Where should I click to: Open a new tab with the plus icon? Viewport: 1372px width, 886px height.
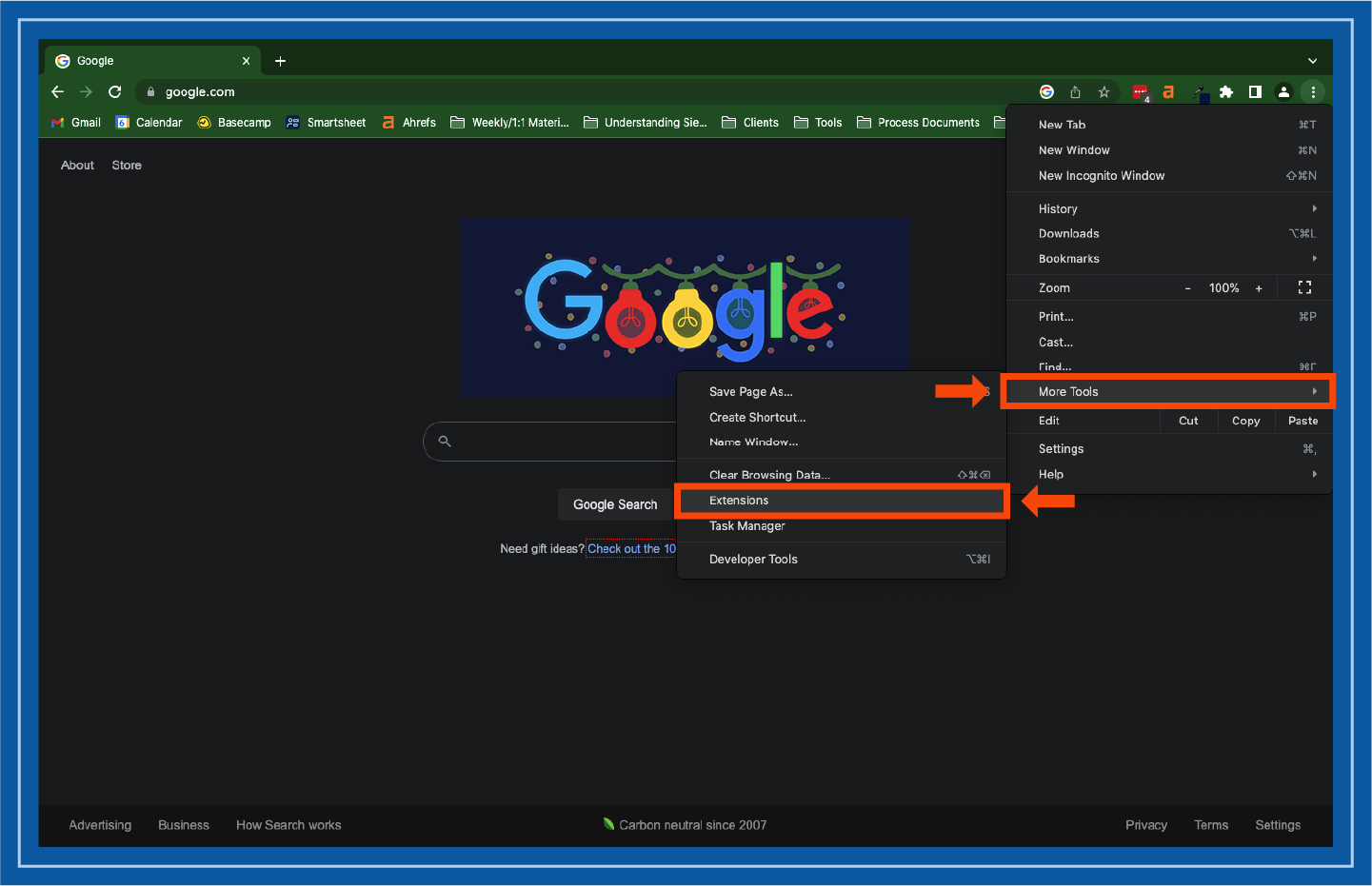pyautogui.click(x=280, y=61)
